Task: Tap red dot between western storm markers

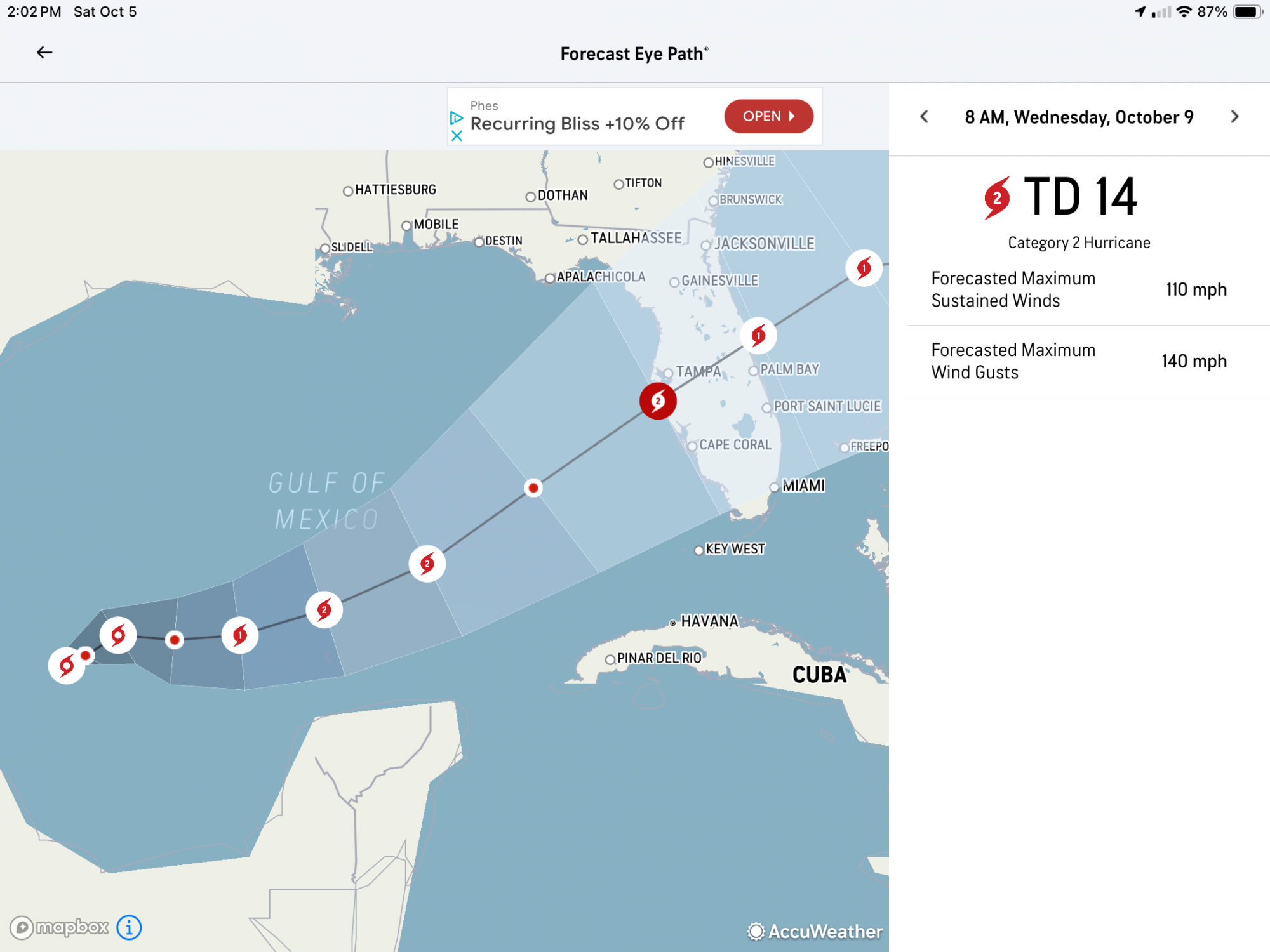Action: tap(175, 639)
